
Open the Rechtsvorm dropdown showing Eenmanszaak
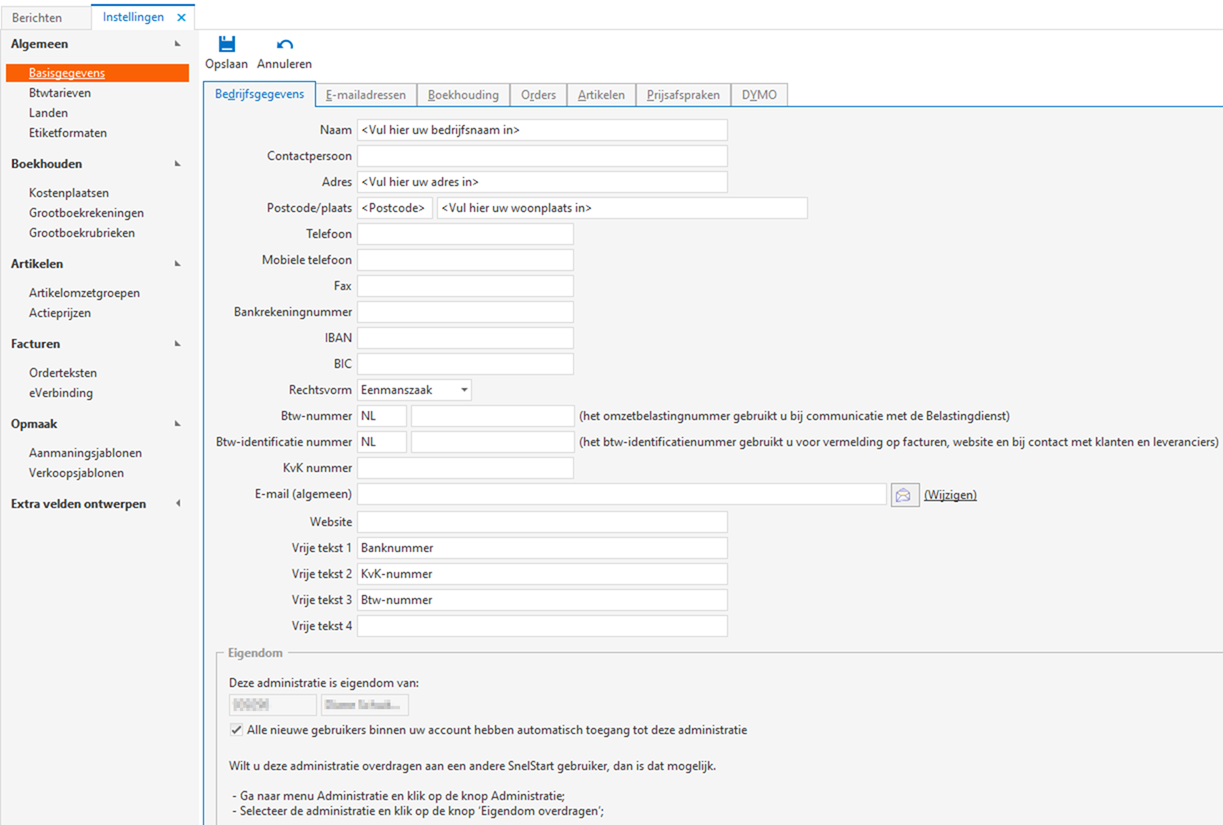tap(462, 389)
